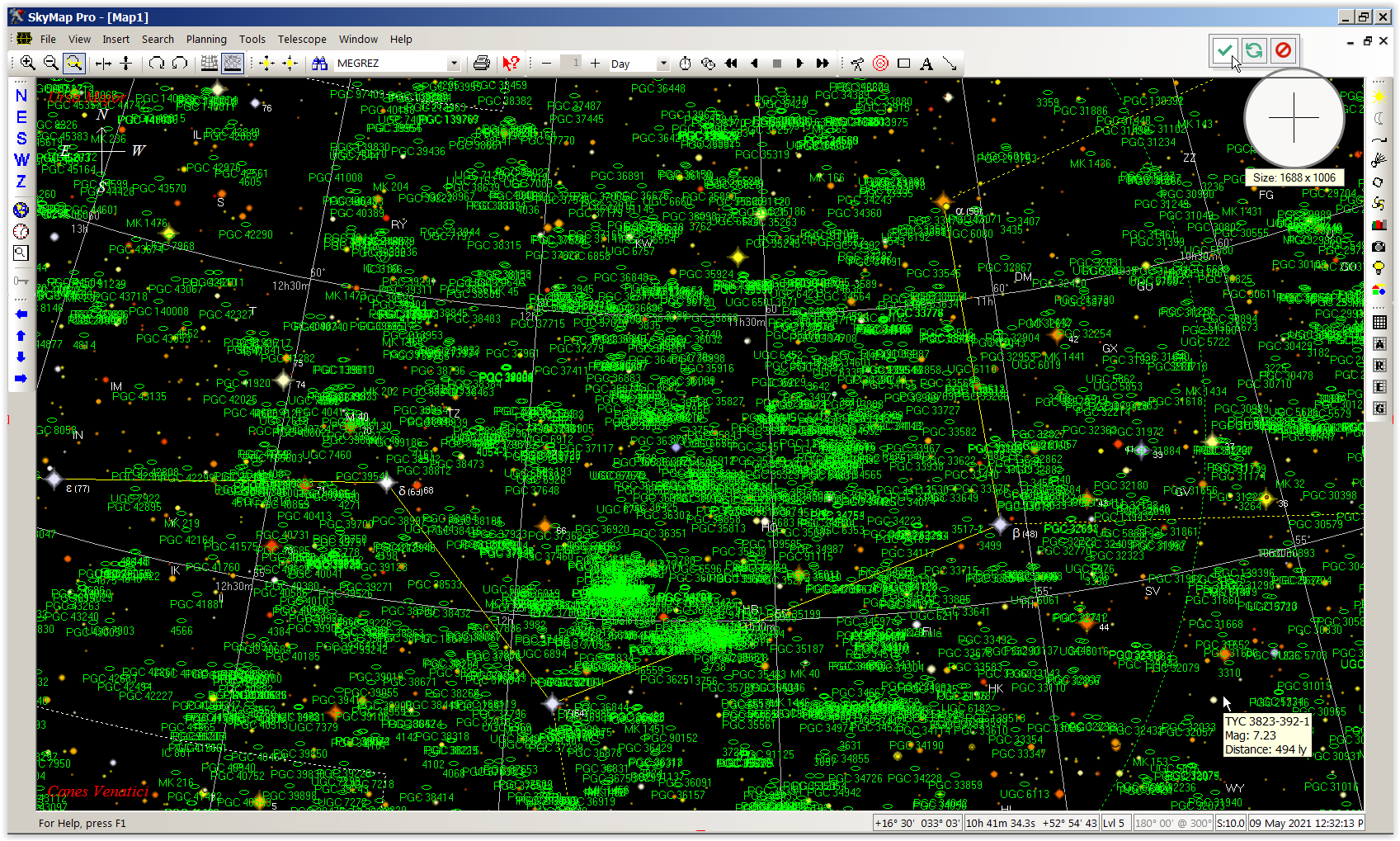Screen dimensions: 1400x841
Task: Click the vertical flip map icon
Action: [125, 64]
